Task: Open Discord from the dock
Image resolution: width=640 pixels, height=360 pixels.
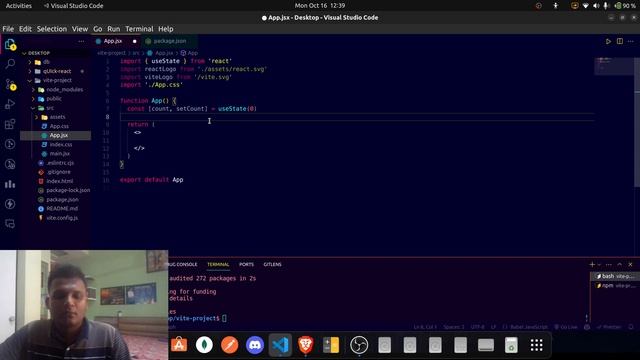Action: [x=255, y=345]
